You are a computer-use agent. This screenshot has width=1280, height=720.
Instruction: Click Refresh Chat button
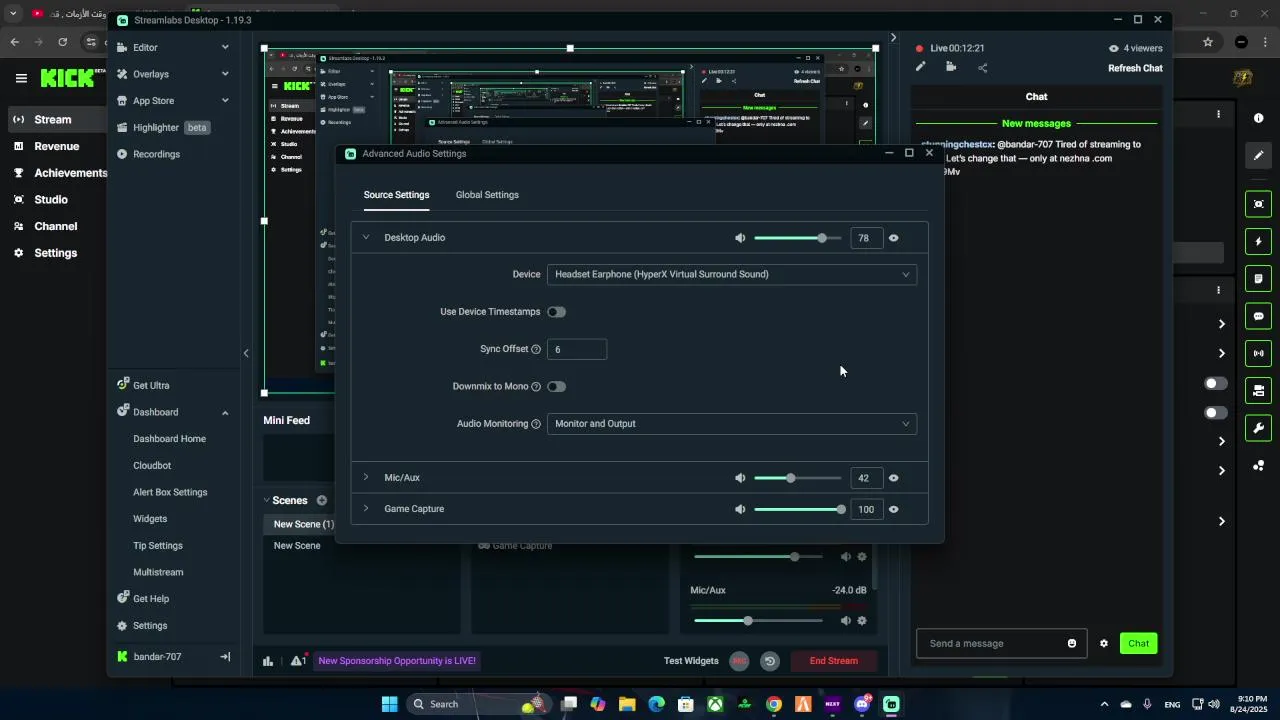(1135, 68)
